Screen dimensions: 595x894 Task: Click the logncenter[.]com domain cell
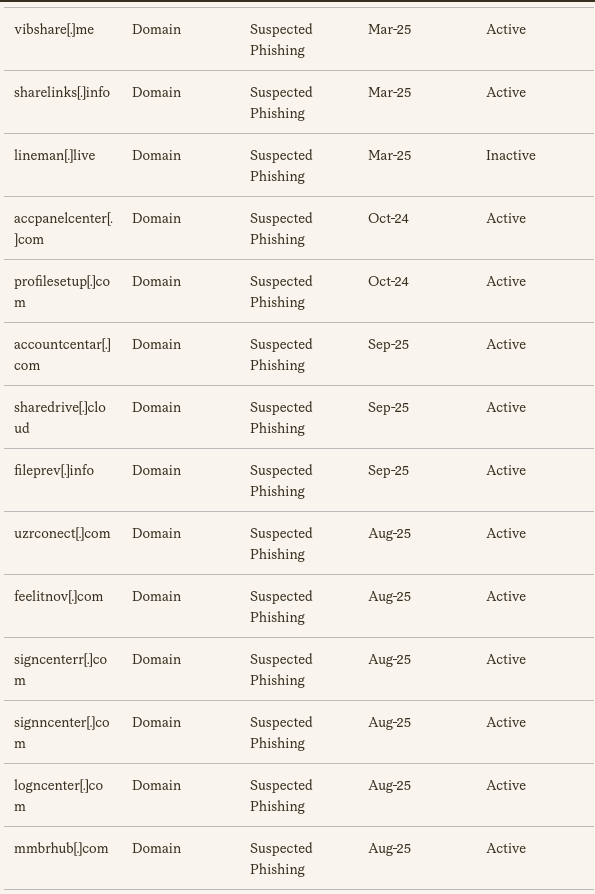coord(59,796)
